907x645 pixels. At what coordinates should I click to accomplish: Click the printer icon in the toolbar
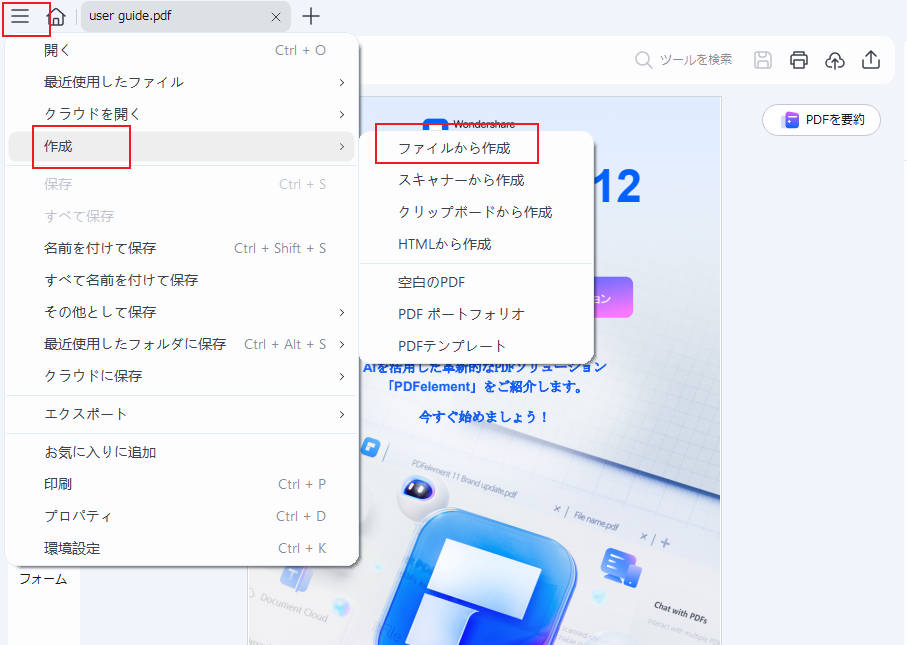click(x=798, y=60)
